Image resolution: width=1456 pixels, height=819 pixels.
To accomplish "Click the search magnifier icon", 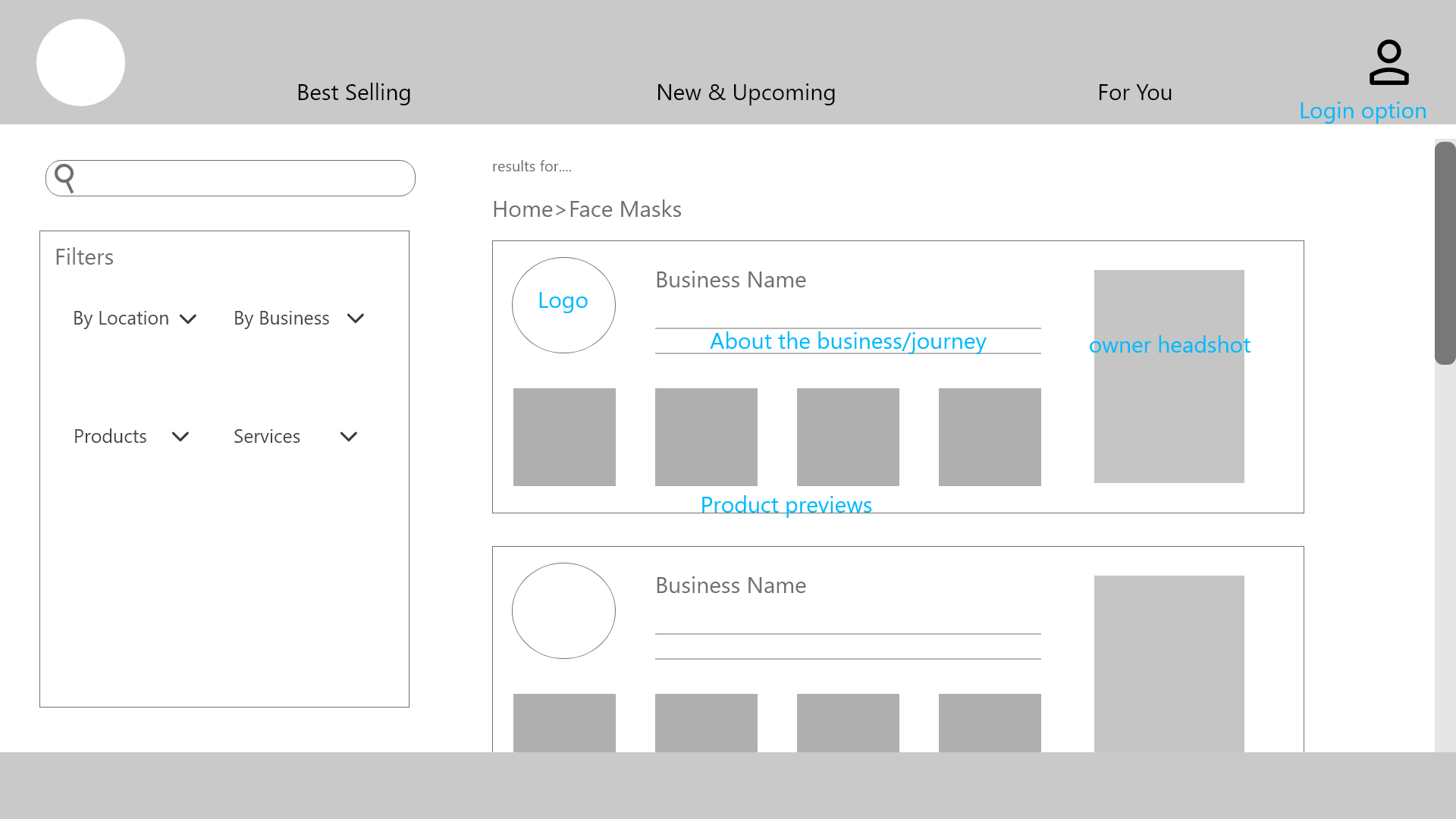I will (65, 179).
